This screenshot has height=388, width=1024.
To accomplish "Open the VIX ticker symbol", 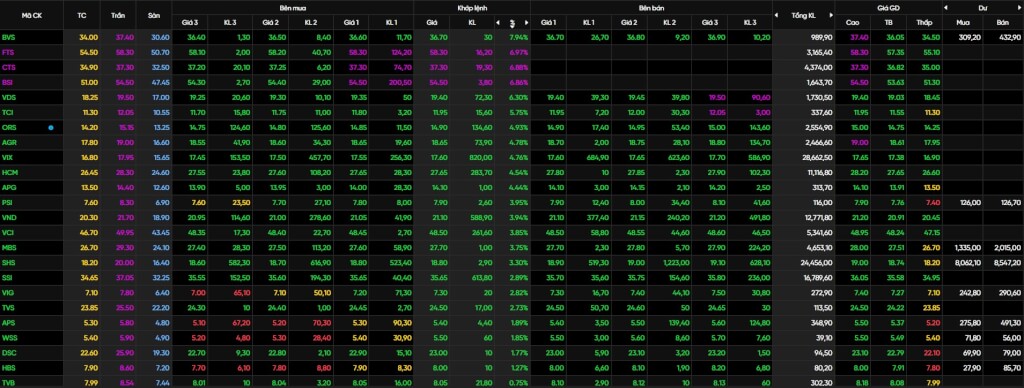I will 8,157.
